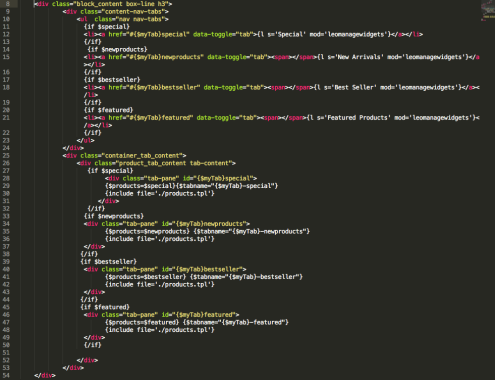The height and width of the screenshot is (380, 495).
Task: Click {$tabname="{$myTab}-featured"} assignment
Action: click(x=236, y=322)
